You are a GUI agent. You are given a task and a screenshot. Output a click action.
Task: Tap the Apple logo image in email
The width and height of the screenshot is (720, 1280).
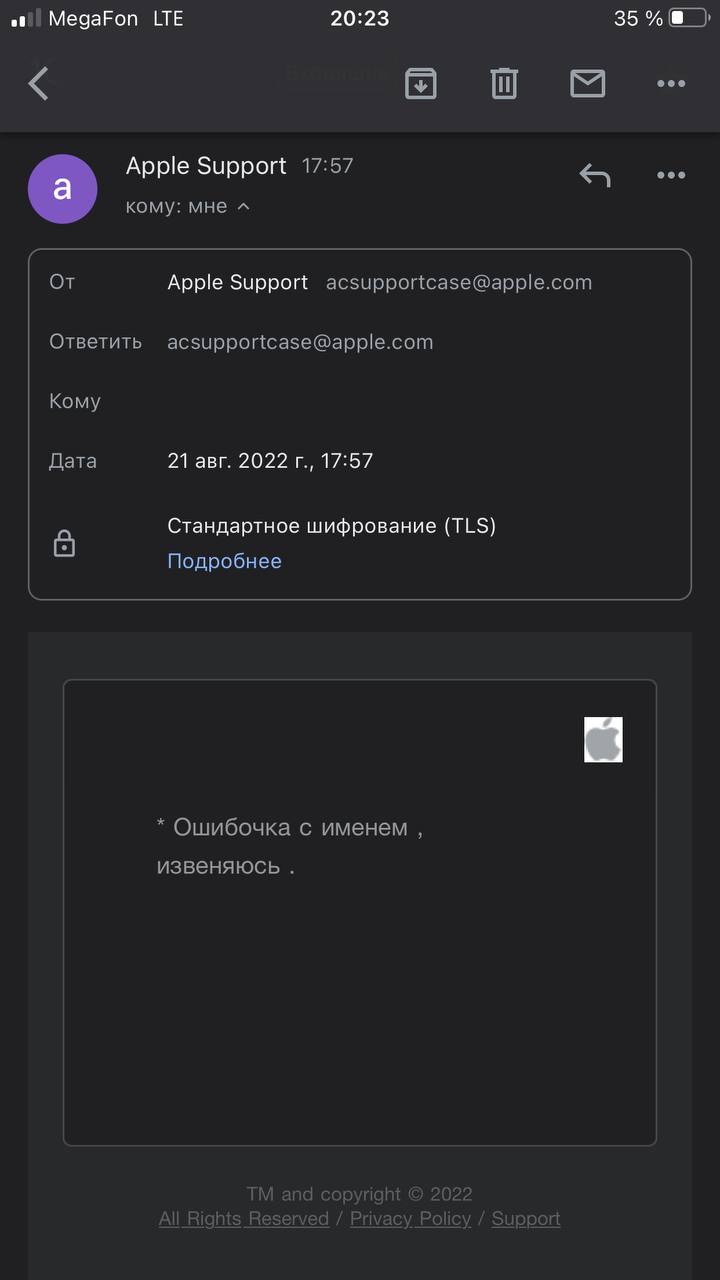click(x=603, y=740)
